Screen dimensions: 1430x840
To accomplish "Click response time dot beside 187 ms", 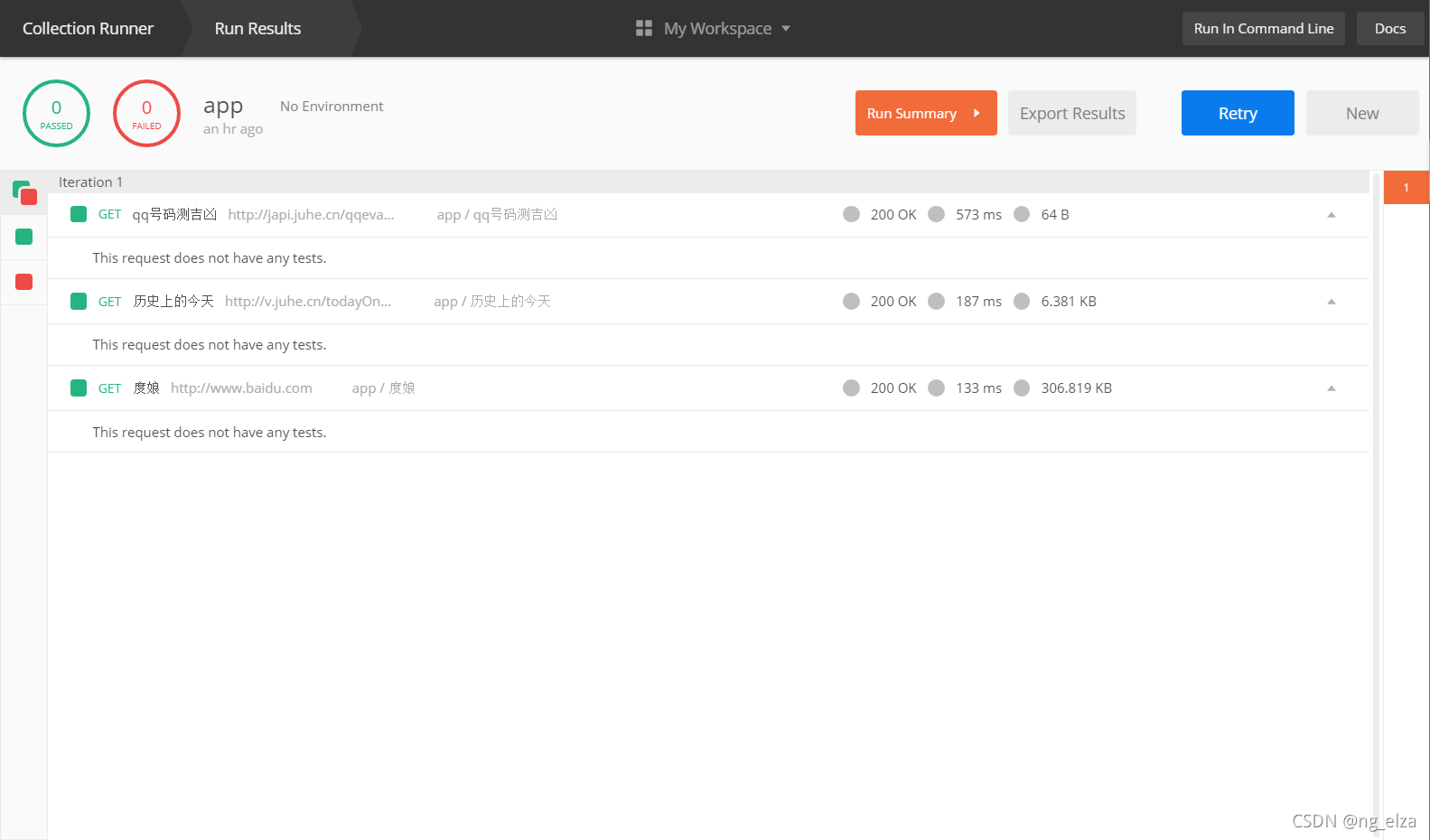I will click(x=937, y=301).
